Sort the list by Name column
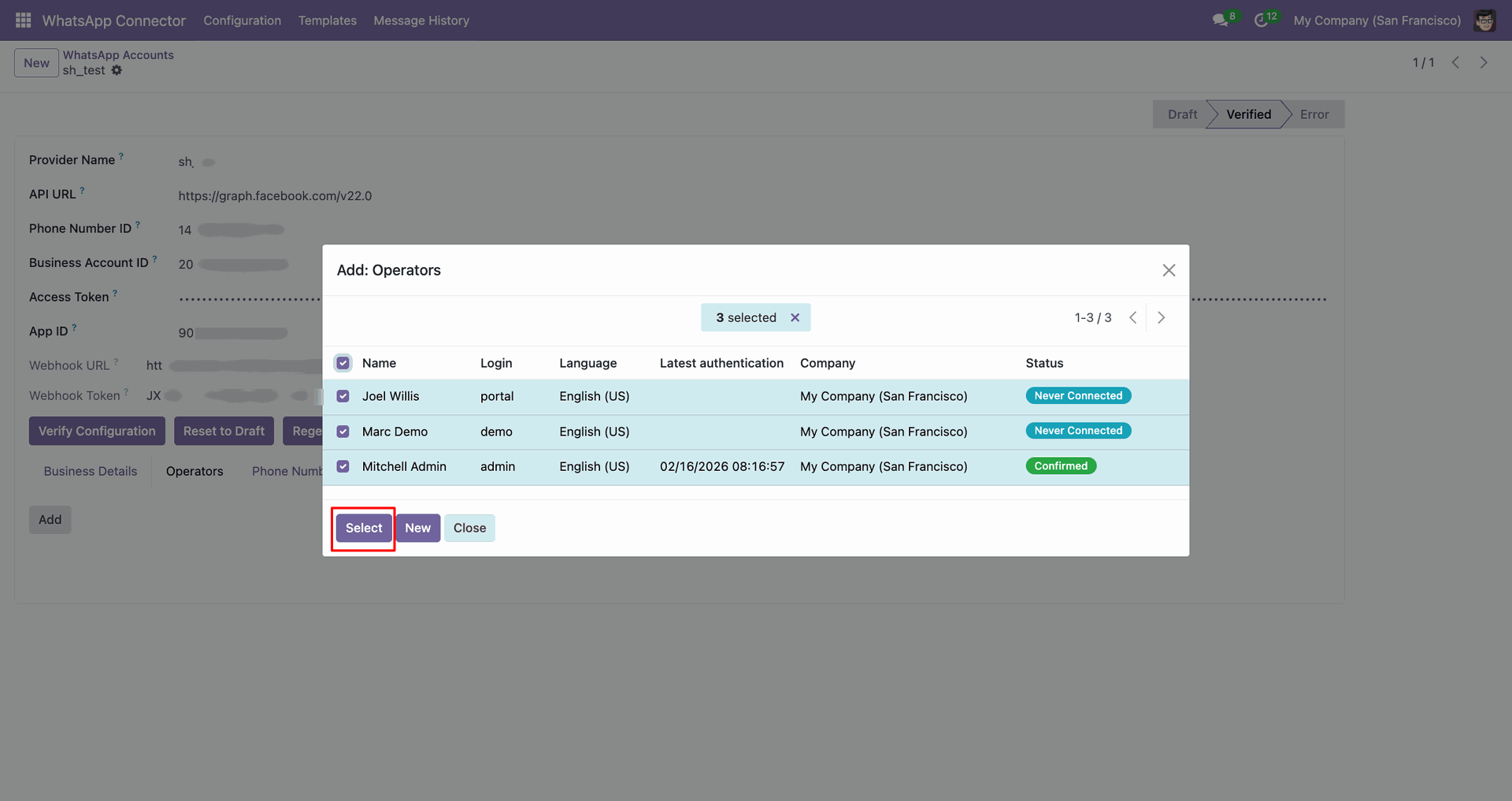Viewport: 1512px width, 801px height. (x=379, y=363)
